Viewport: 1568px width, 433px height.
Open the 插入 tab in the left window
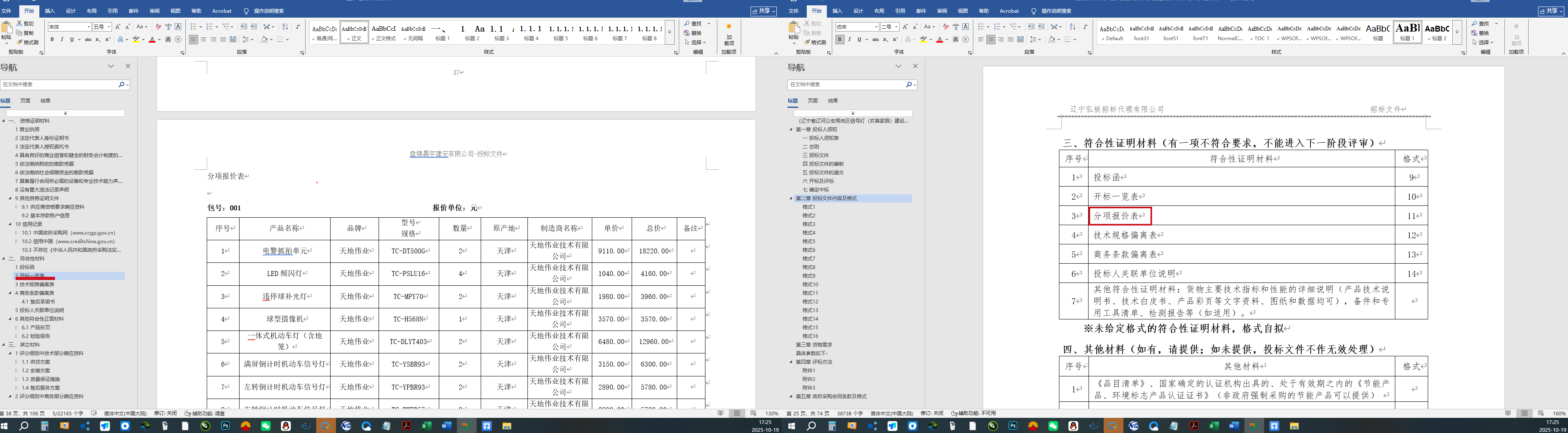tap(50, 11)
